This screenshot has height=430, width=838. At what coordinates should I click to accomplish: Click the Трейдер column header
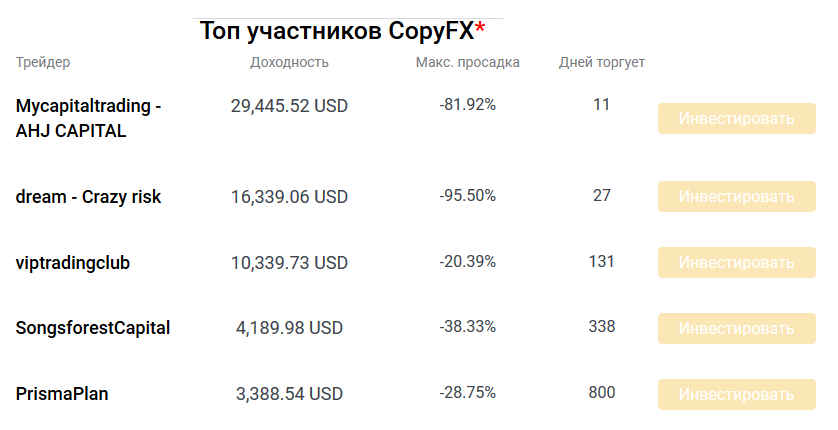tap(43, 63)
